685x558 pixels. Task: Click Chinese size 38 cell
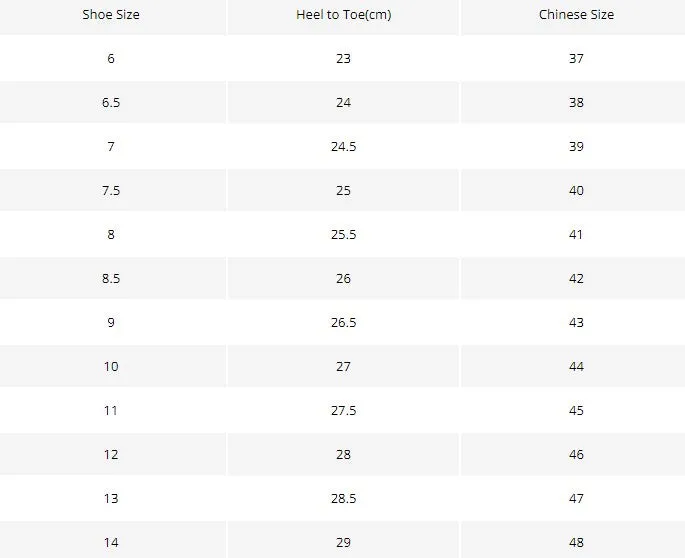pos(576,103)
